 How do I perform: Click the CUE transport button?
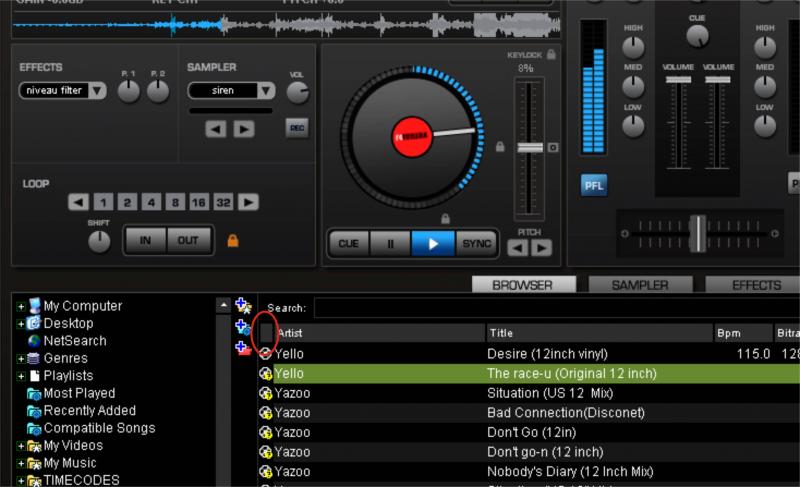348,244
